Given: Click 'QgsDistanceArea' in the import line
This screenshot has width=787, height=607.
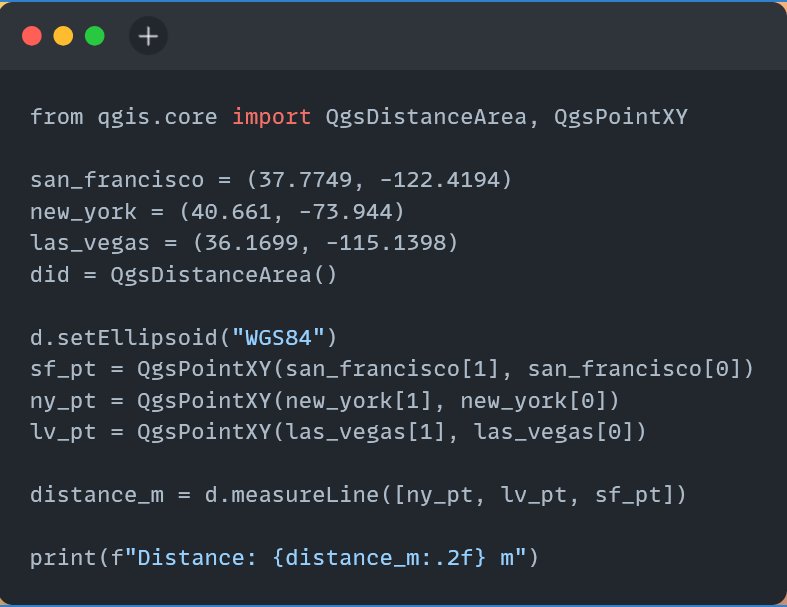Looking at the screenshot, I should 426,117.
